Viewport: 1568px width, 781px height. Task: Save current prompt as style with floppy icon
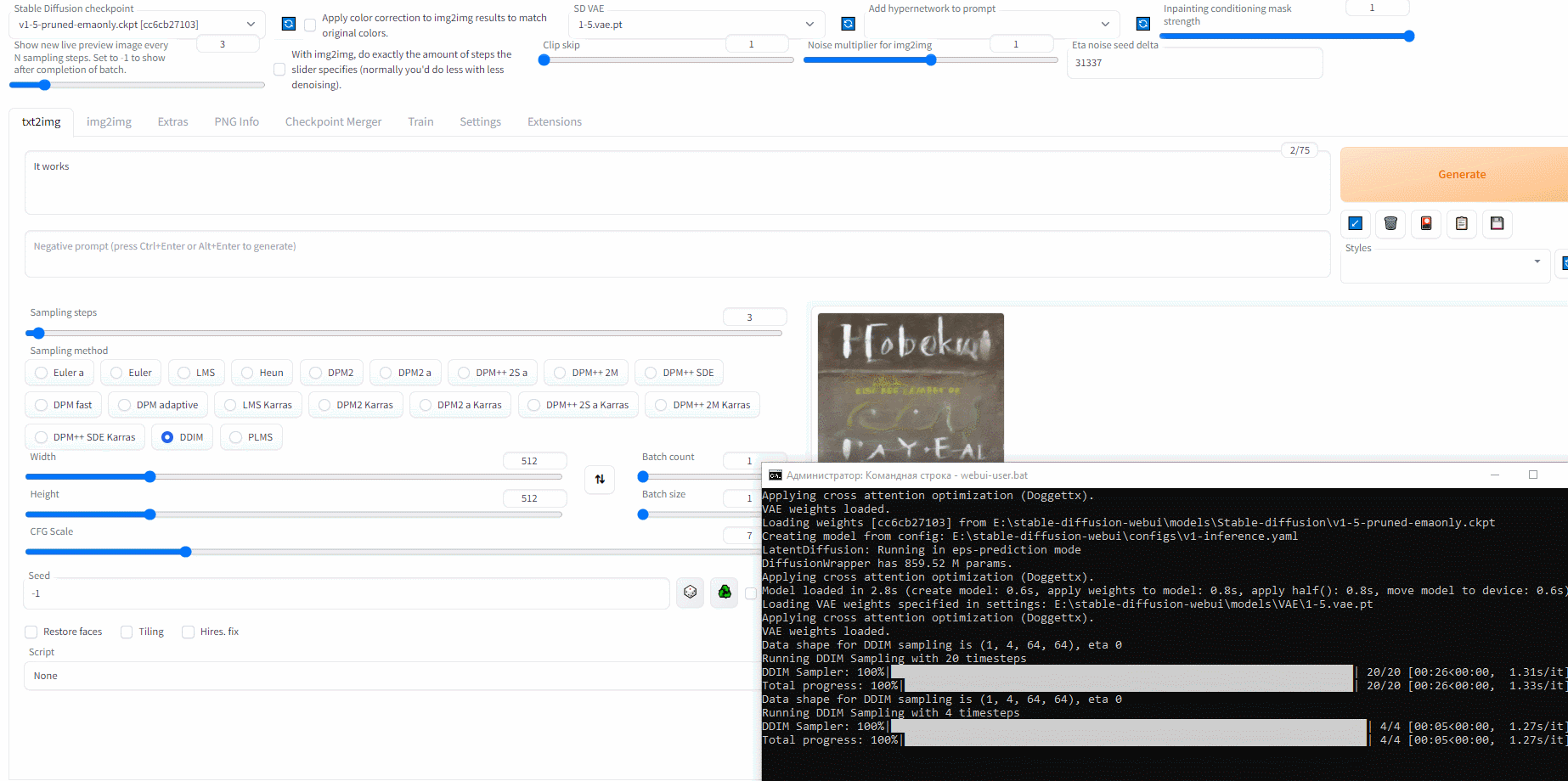(x=1497, y=223)
